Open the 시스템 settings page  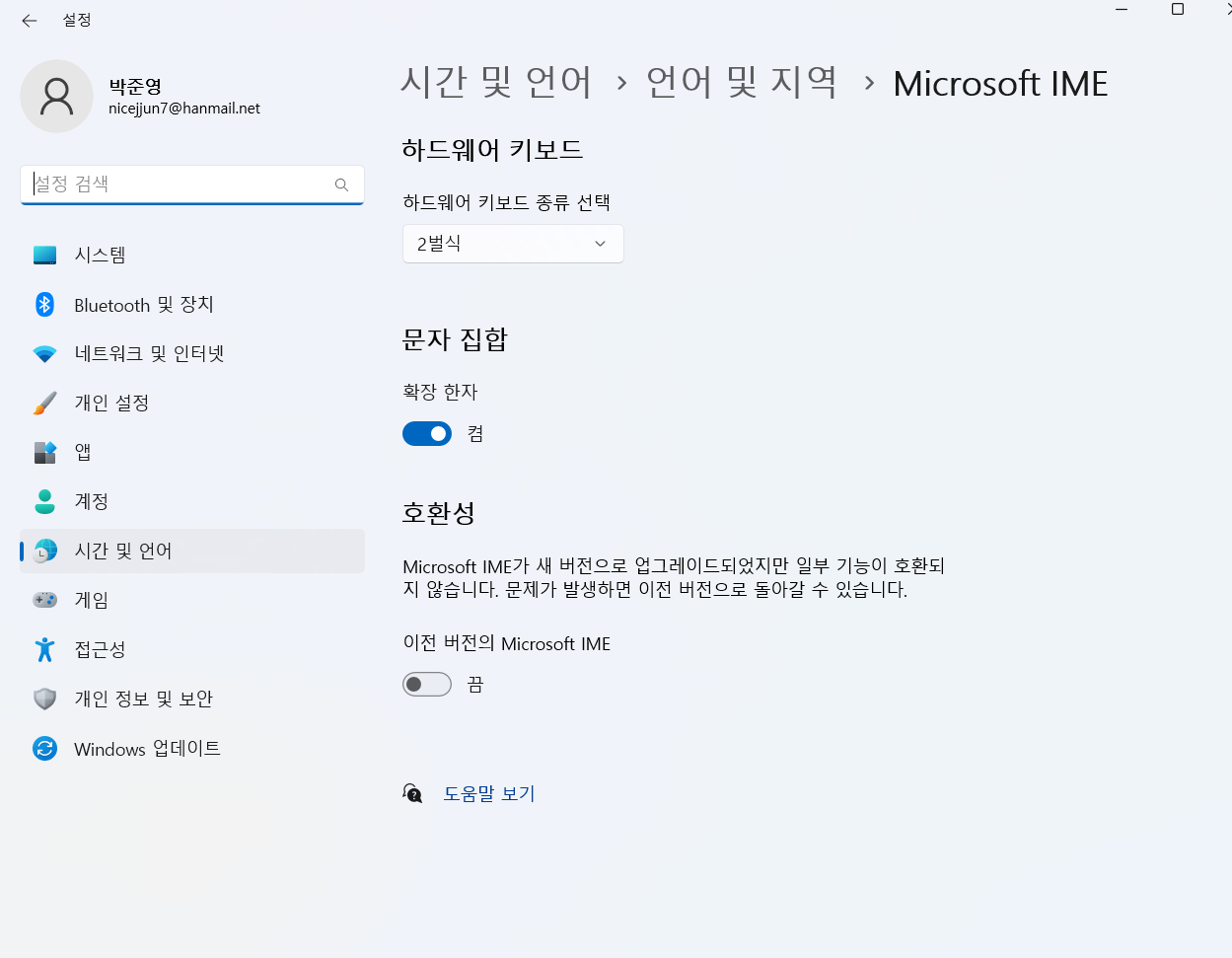point(192,255)
